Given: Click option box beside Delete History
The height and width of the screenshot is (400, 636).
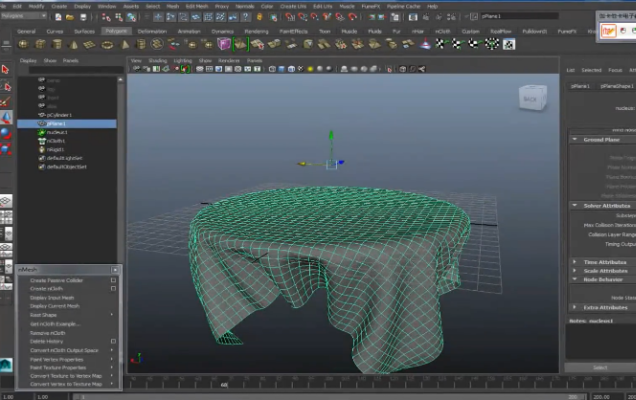Looking at the screenshot, I should pos(113,341).
